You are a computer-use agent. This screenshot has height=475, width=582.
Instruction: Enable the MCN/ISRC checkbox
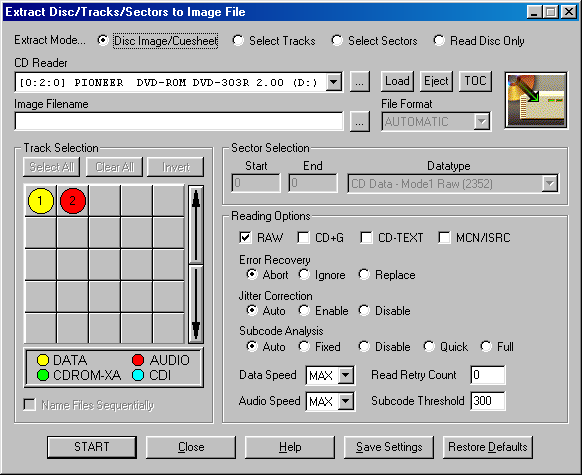(x=444, y=238)
